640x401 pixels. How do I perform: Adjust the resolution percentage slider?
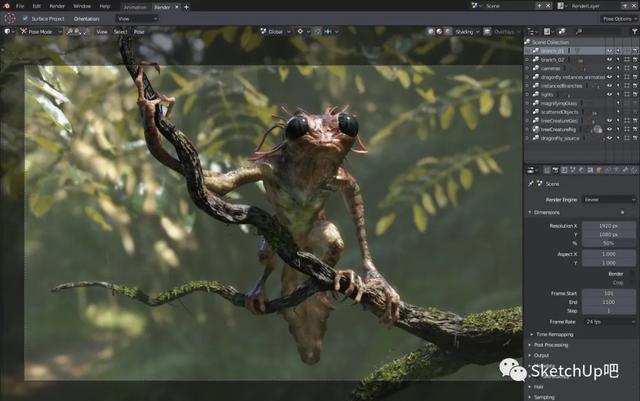point(609,243)
